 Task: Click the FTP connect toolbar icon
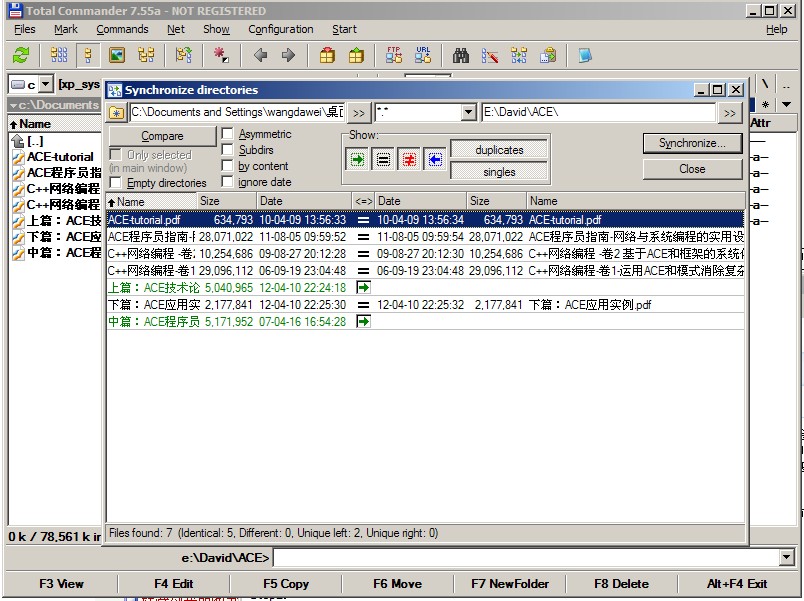(x=394, y=55)
